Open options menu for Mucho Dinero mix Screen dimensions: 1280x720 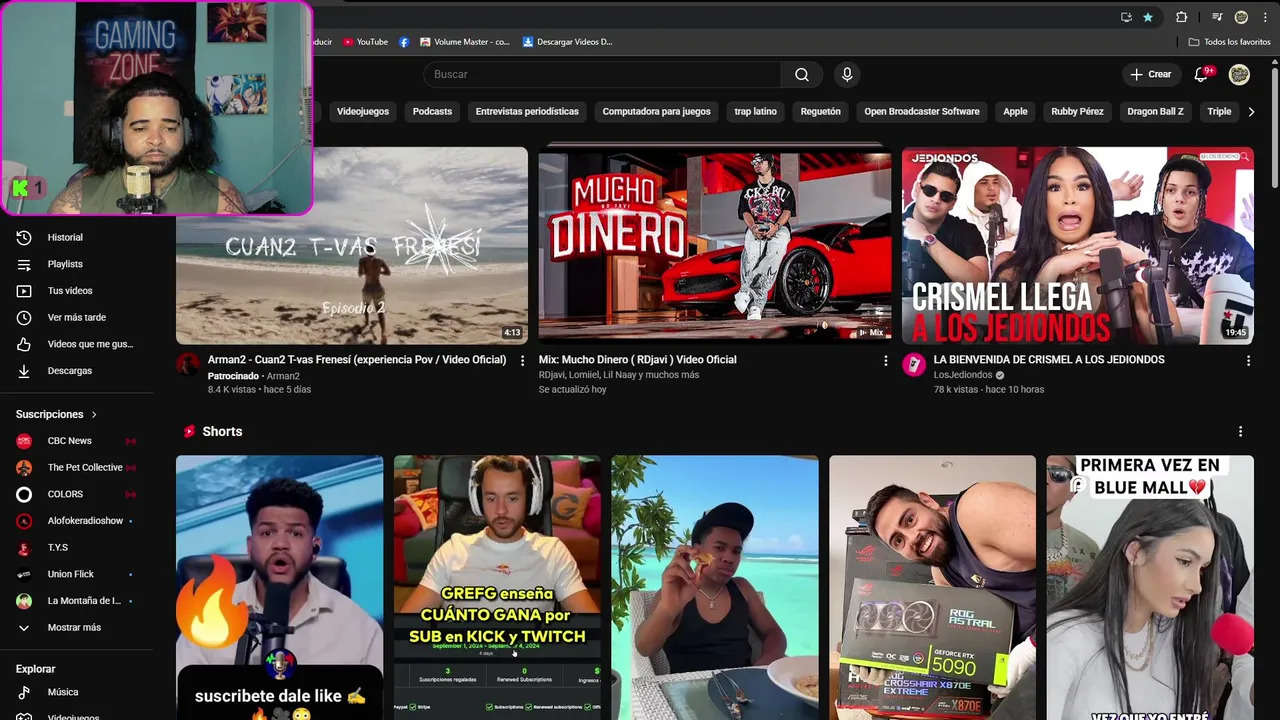pyautogui.click(x=885, y=361)
